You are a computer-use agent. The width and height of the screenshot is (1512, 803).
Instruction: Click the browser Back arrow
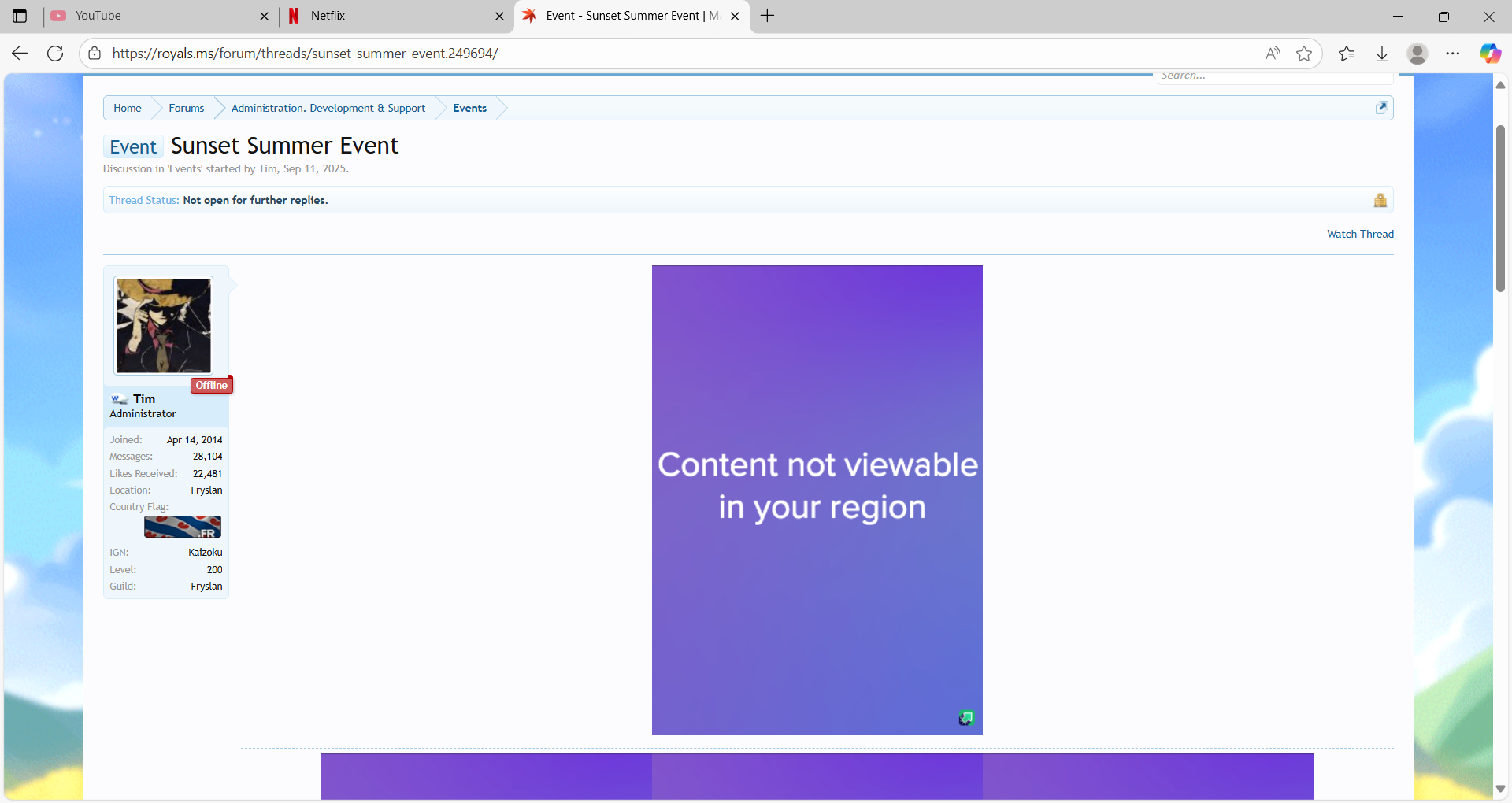click(x=20, y=54)
